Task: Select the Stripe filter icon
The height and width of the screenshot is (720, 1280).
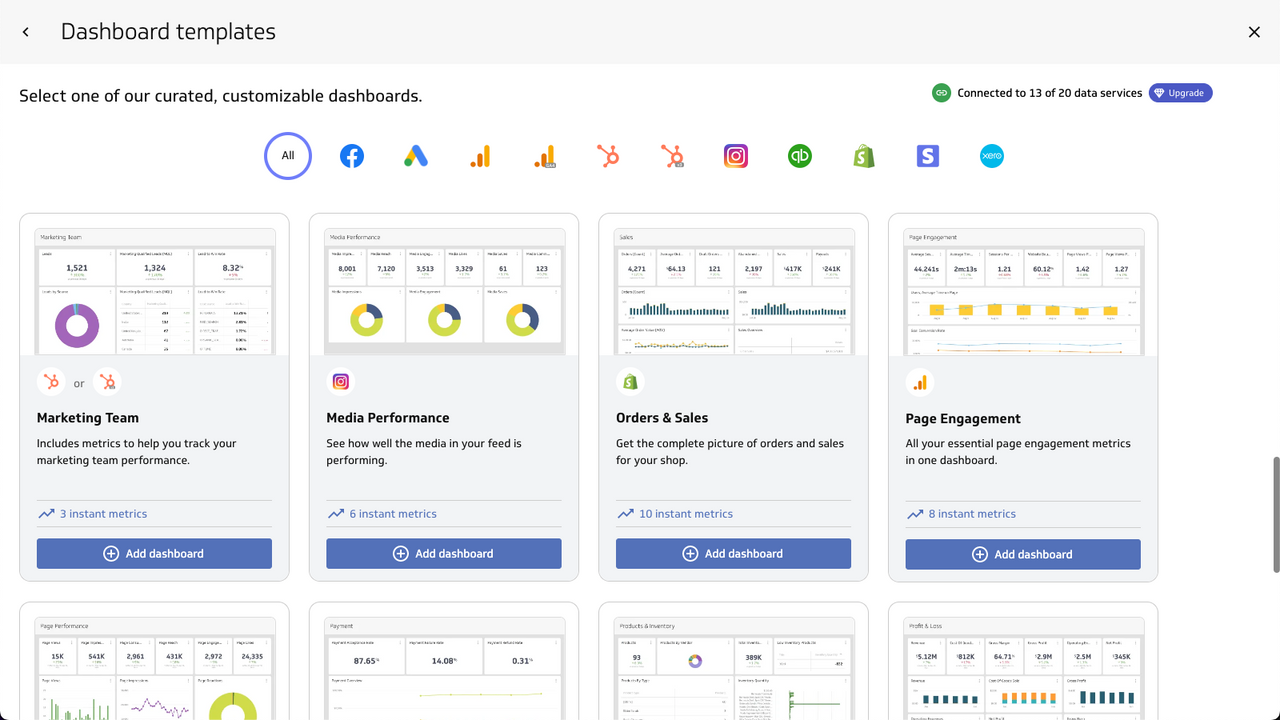Action: pos(927,156)
